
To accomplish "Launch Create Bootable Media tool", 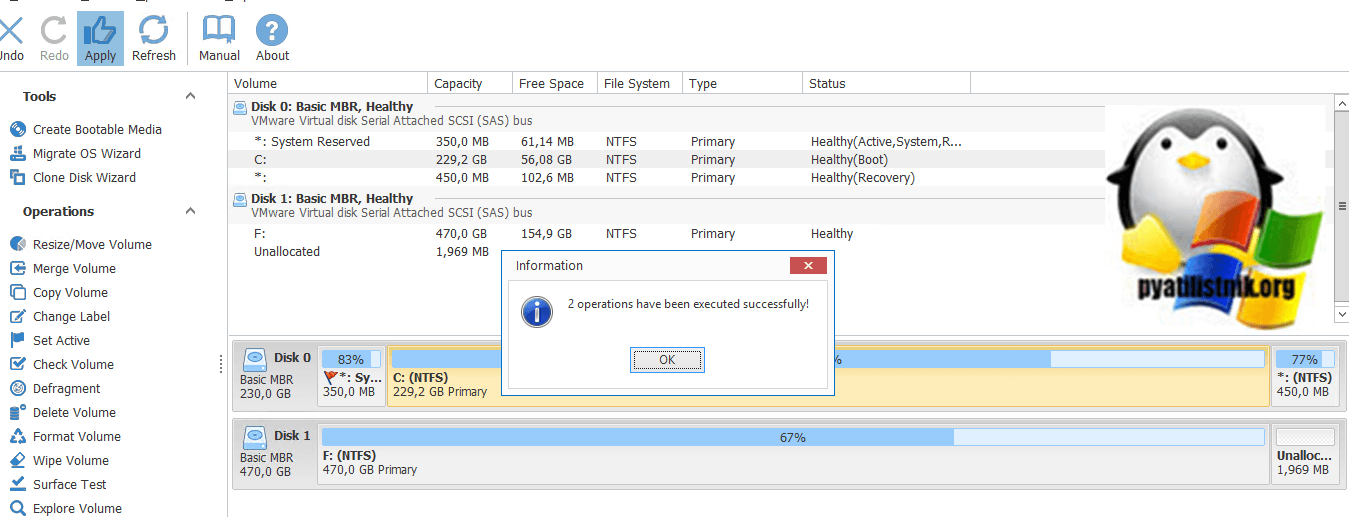I will (x=96, y=129).
